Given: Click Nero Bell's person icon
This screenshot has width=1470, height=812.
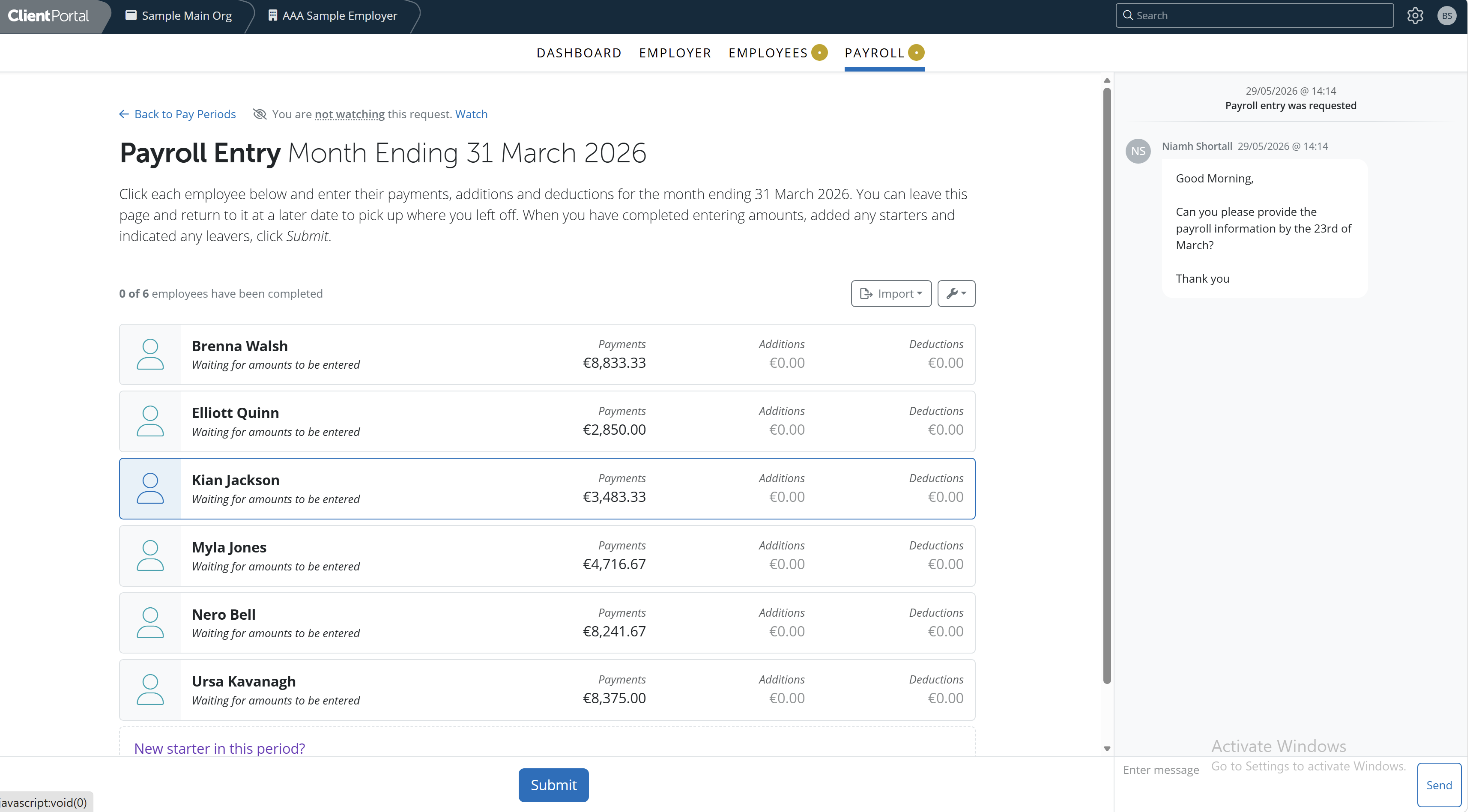Looking at the screenshot, I should [x=150, y=623].
